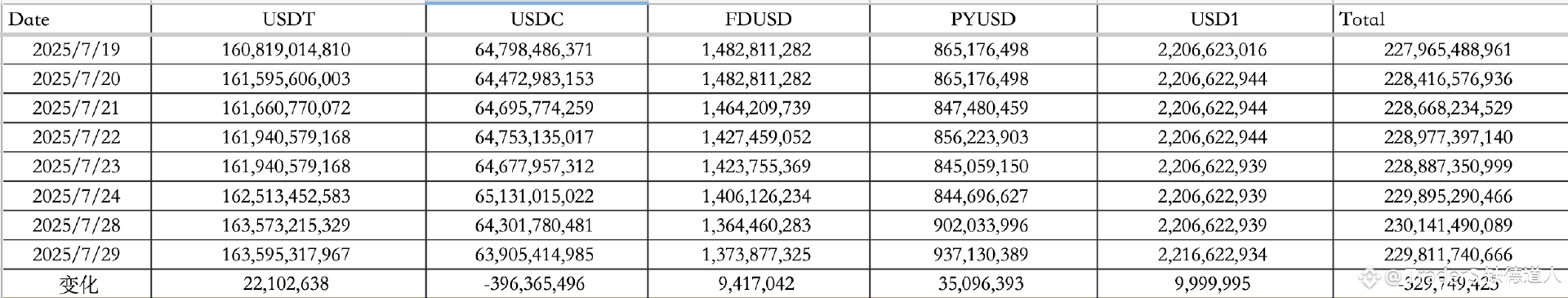Screen dimensions: 1568x298
Task: Select FDUSD value 1,364,460,283
Action: [756, 225]
